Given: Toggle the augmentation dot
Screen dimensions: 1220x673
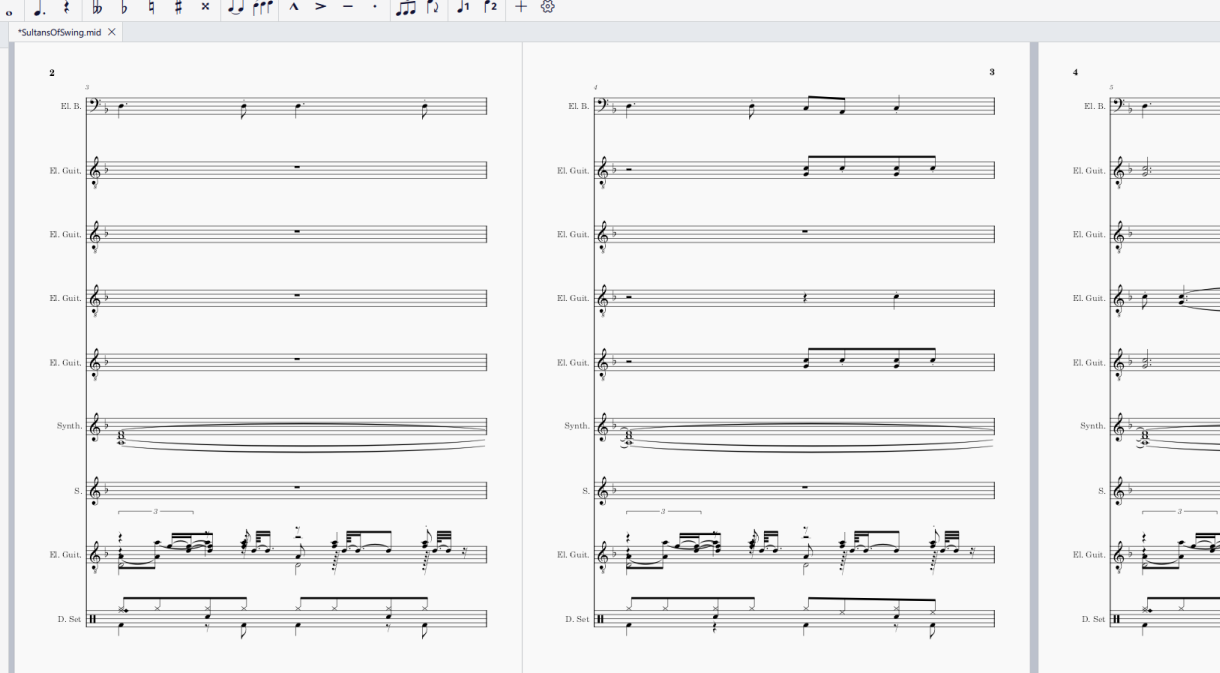Looking at the screenshot, I should click(x=39, y=7).
